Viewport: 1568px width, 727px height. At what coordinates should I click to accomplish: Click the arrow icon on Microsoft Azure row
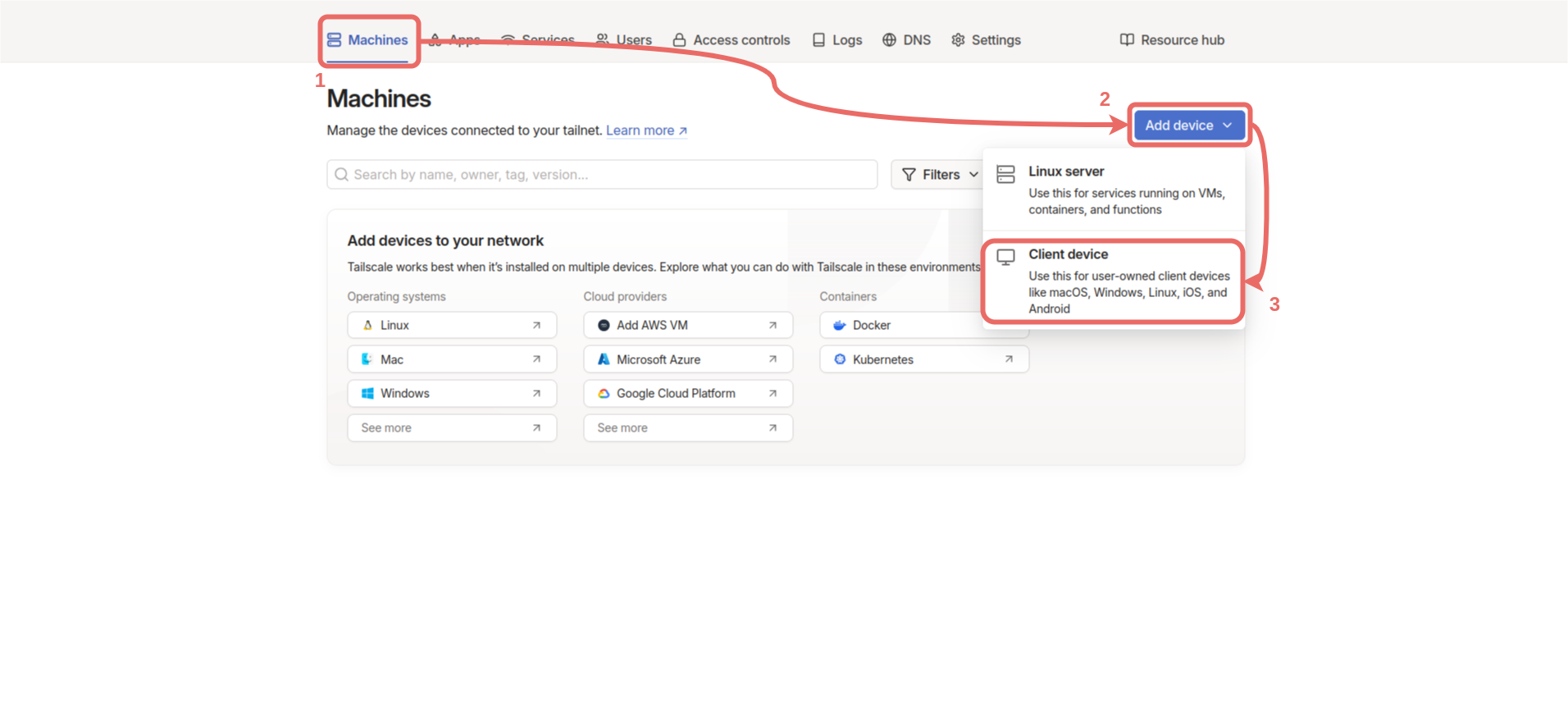coord(773,359)
